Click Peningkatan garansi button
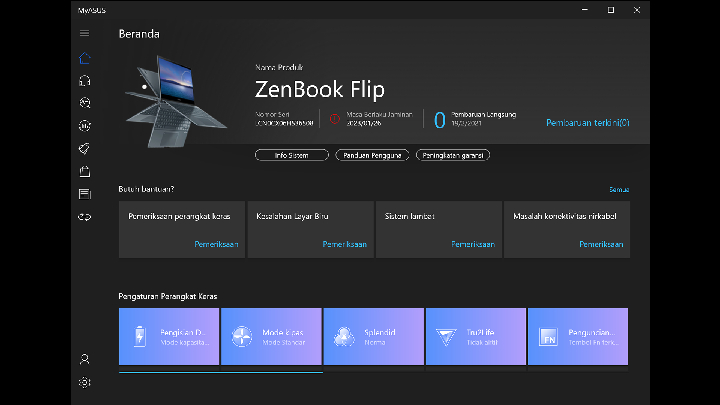This screenshot has width=720, height=405. point(454,155)
